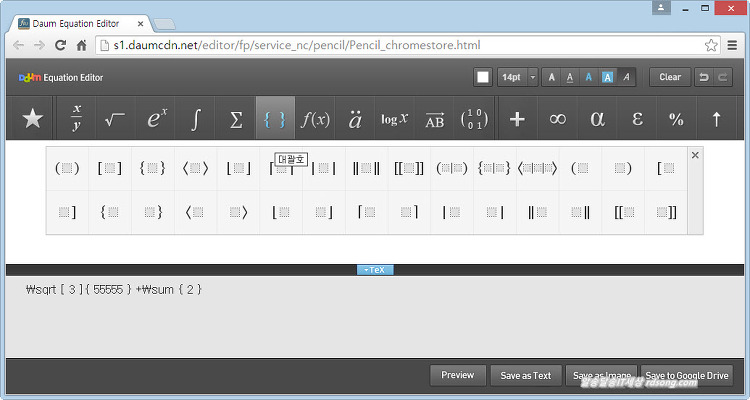The width and height of the screenshot is (750, 400).
Task: Open the fraction templates category
Action: coord(76,119)
